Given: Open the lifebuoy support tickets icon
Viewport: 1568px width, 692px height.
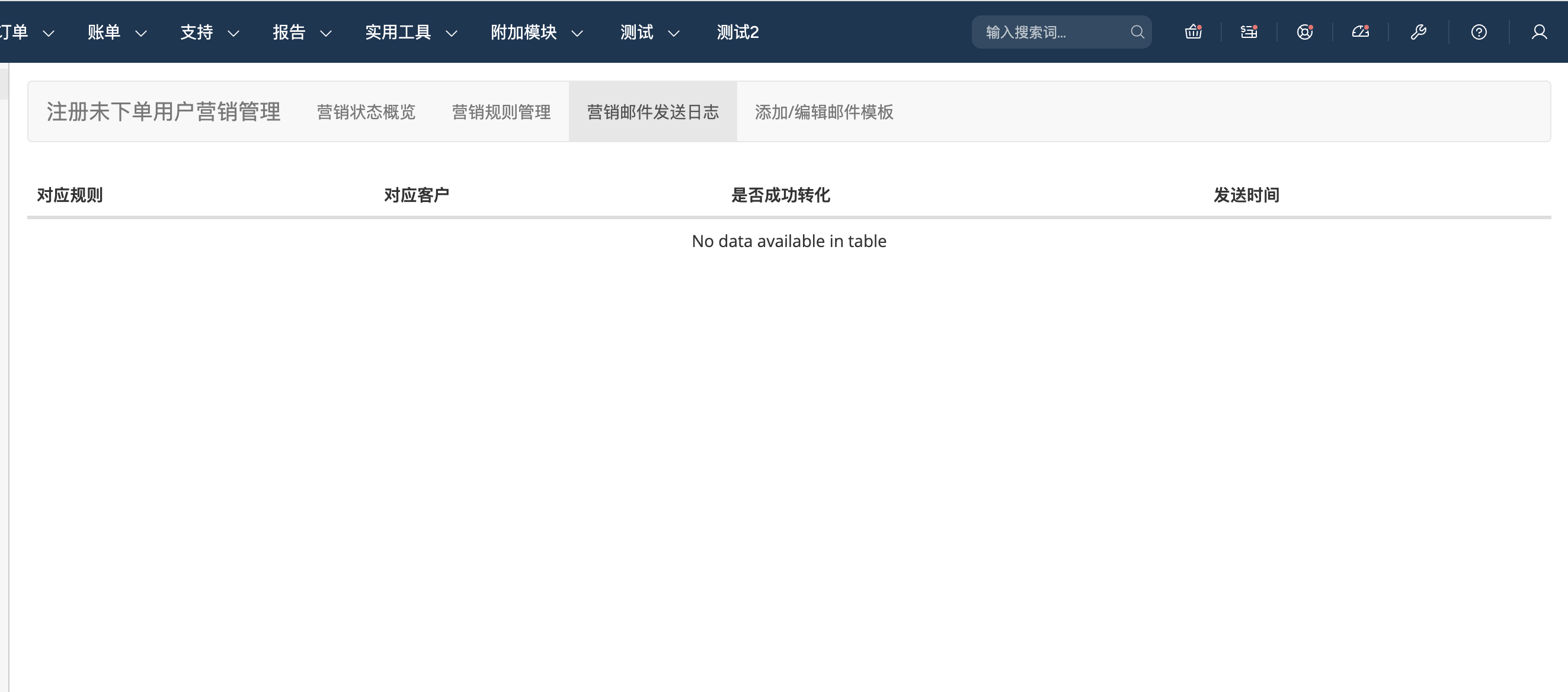Looking at the screenshot, I should pyautogui.click(x=1304, y=31).
